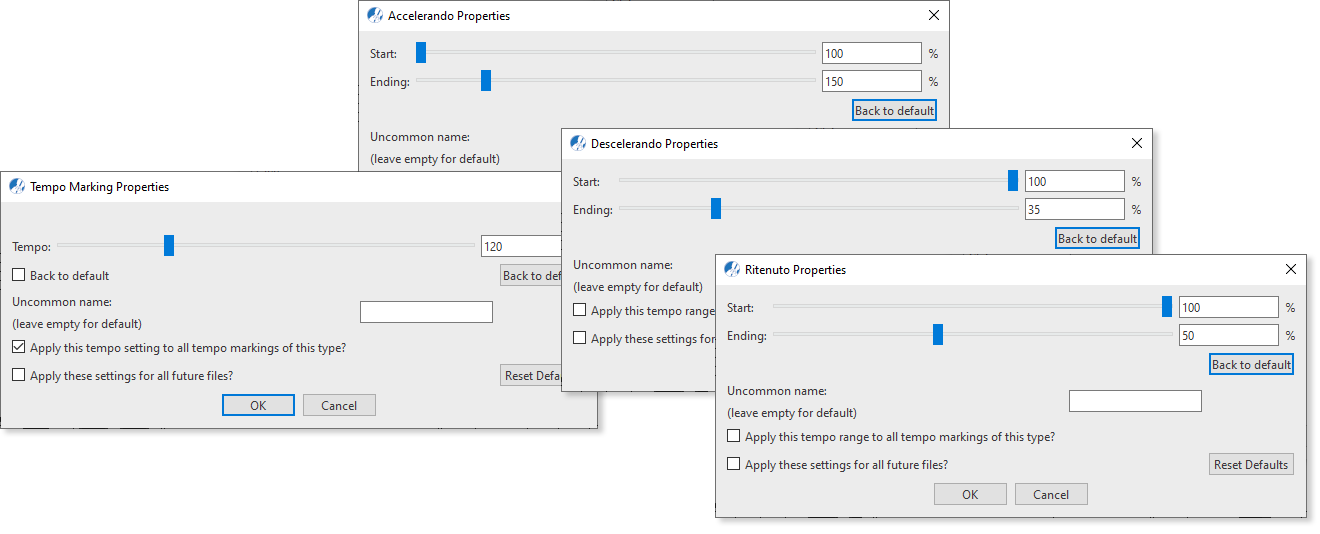The height and width of the screenshot is (534, 1320).
Task: Click OK in the Ritenuto Properties dialog
Action: [970, 494]
